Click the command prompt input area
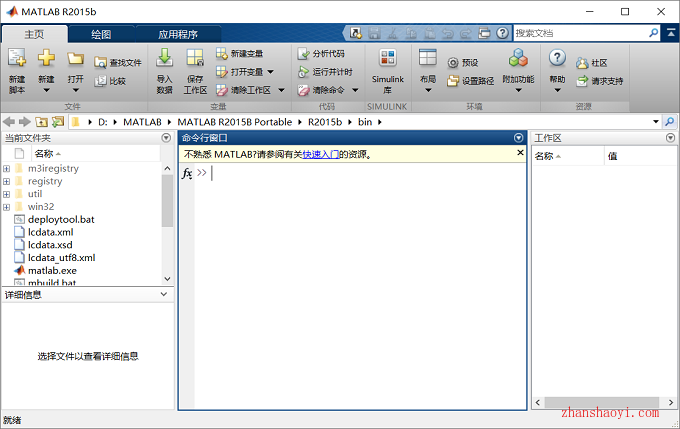The image size is (680, 429). tap(360, 173)
